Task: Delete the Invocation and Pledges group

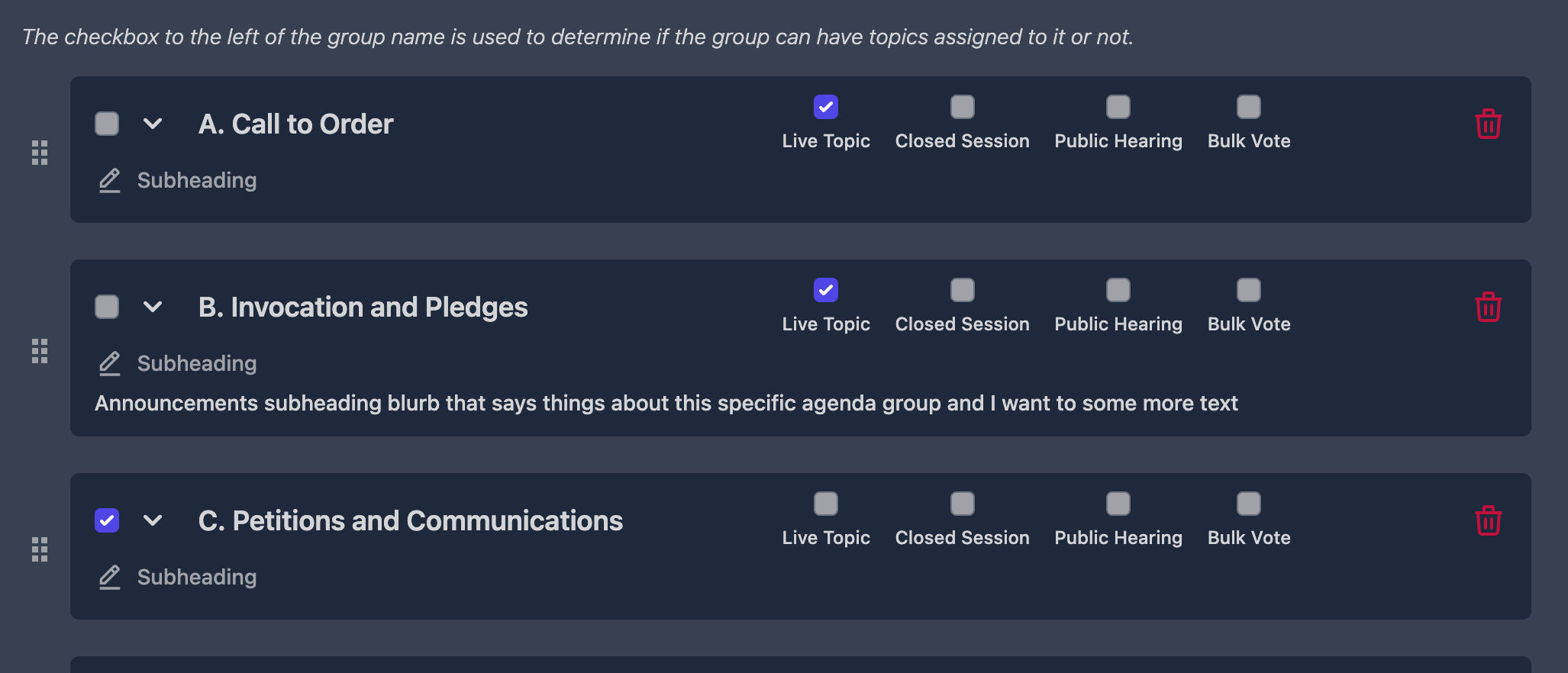Action: click(x=1488, y=307)
